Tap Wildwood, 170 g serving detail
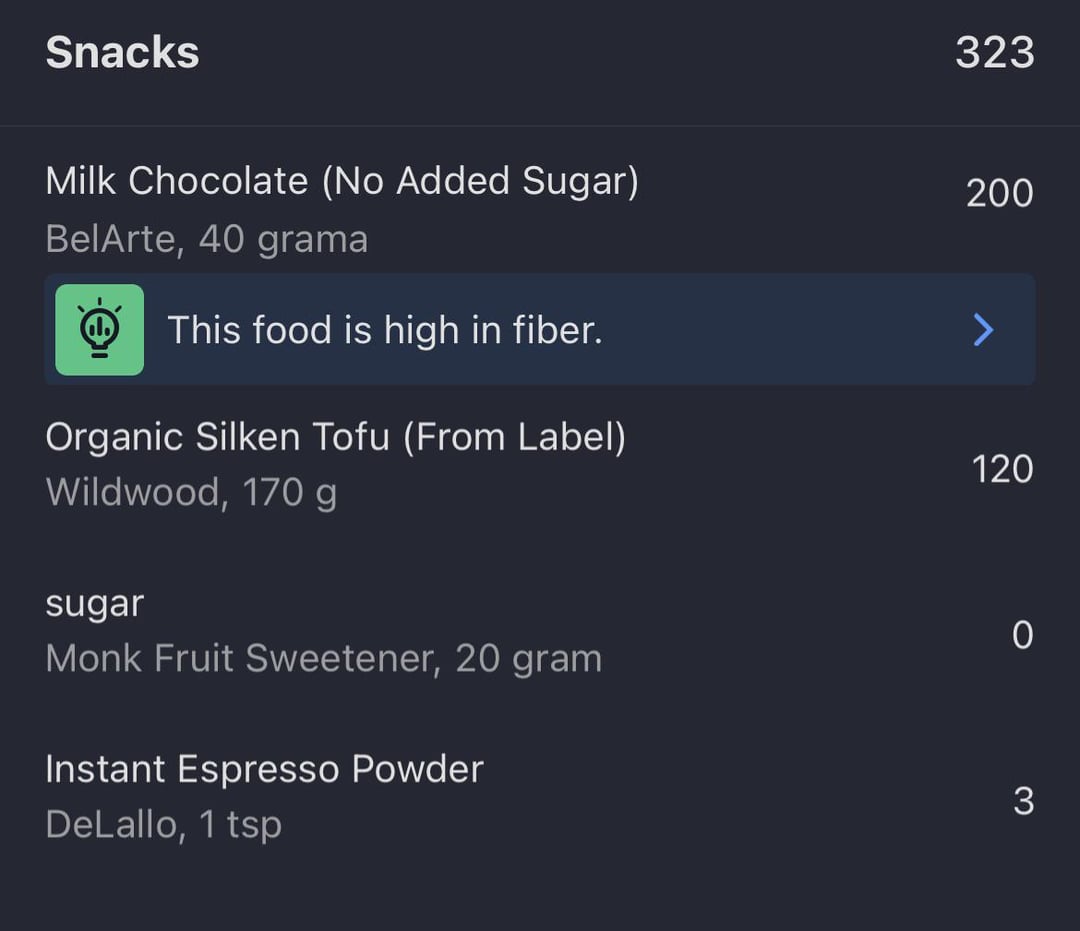 191,492
